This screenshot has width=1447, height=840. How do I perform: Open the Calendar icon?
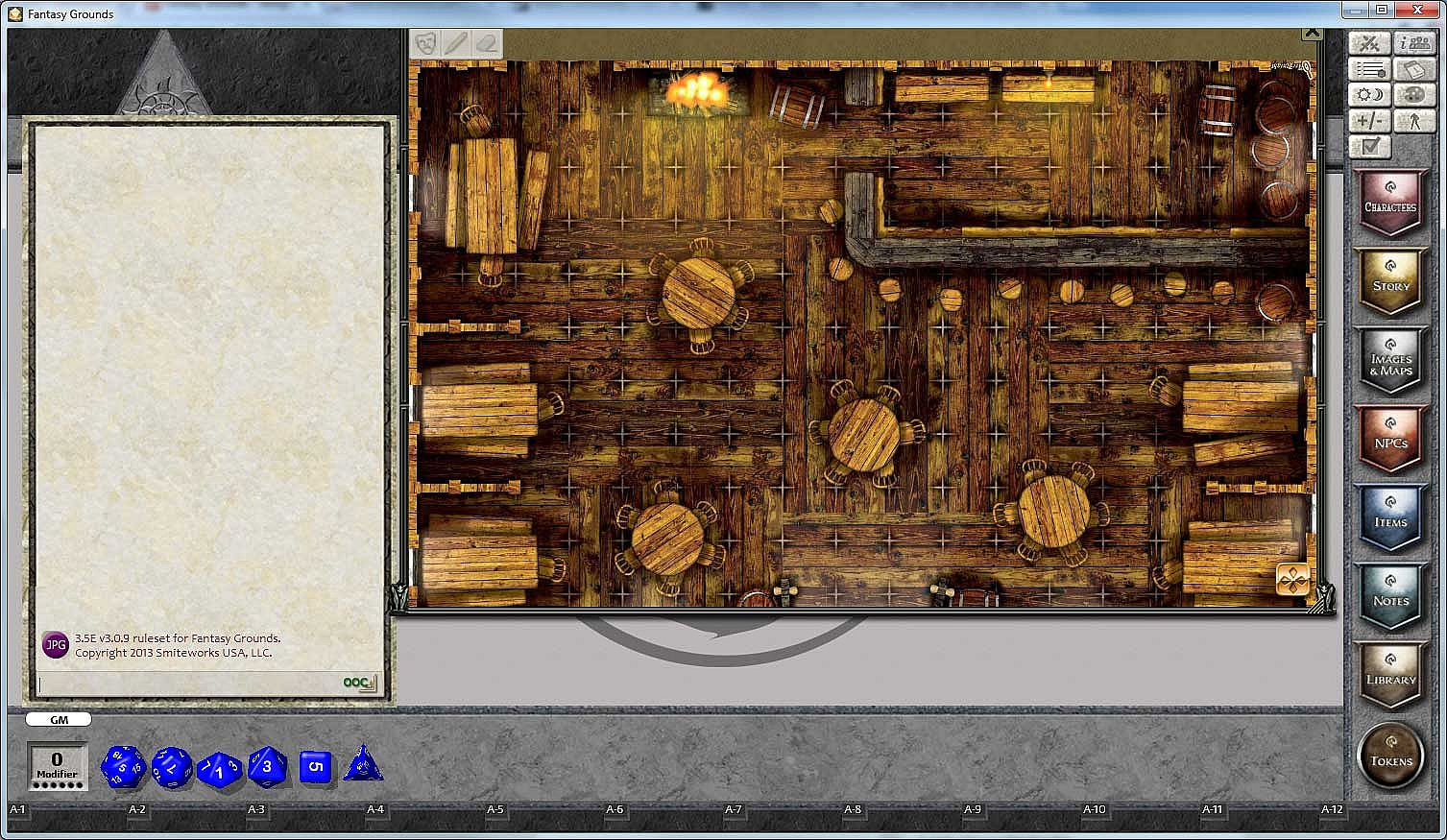pos(1414,70)
